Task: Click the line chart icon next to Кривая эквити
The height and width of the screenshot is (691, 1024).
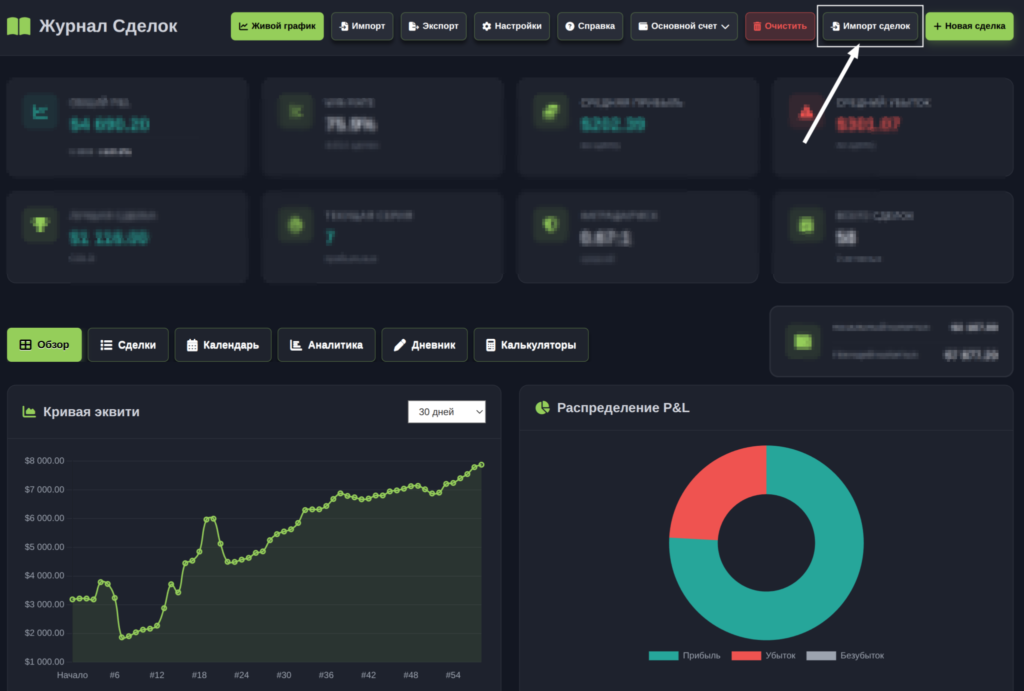Action: (x=29, y=412)
